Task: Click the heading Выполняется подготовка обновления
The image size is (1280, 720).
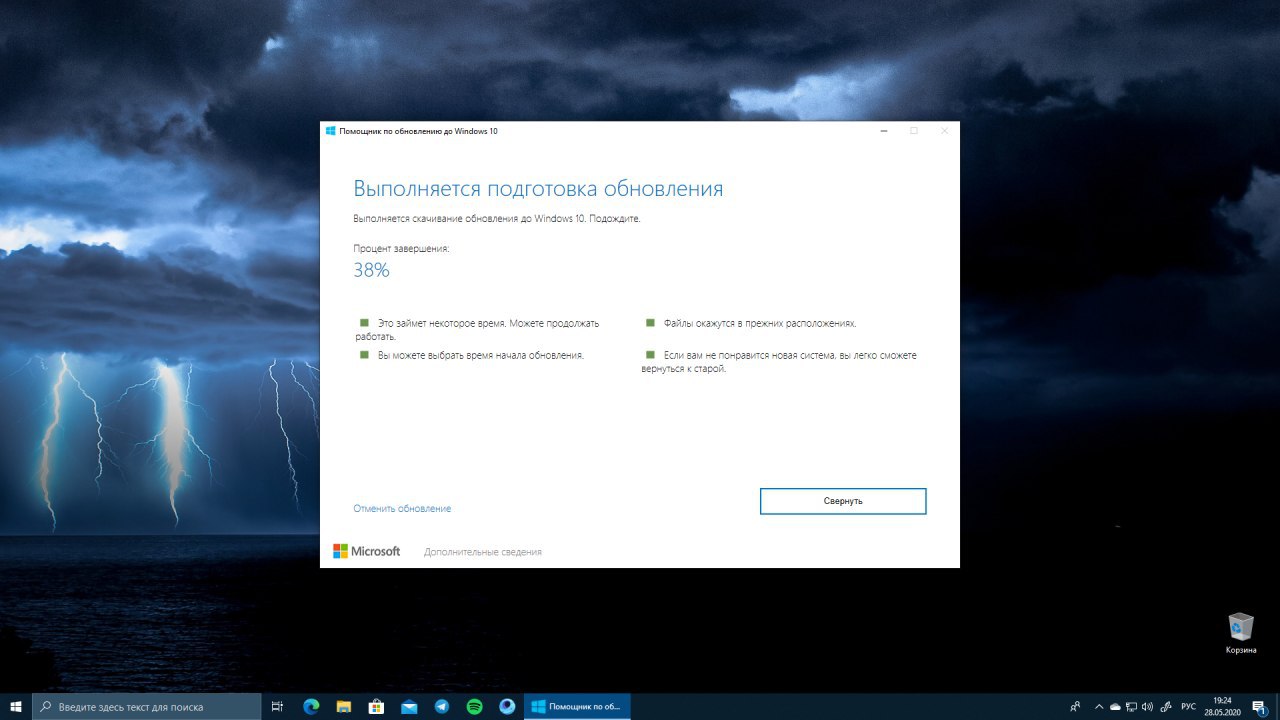Action: [538, 189]
